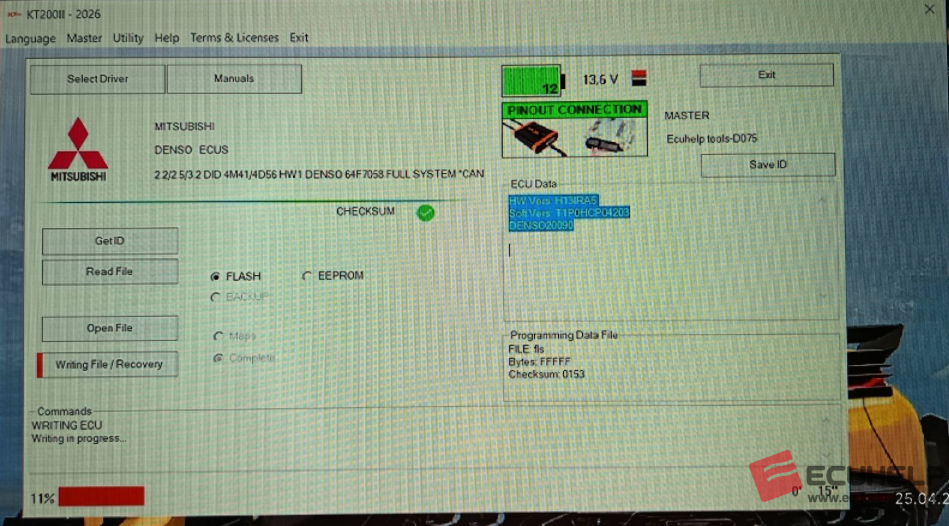
Task: Click the red voltage flag icon
Action: tap(638, 79)
